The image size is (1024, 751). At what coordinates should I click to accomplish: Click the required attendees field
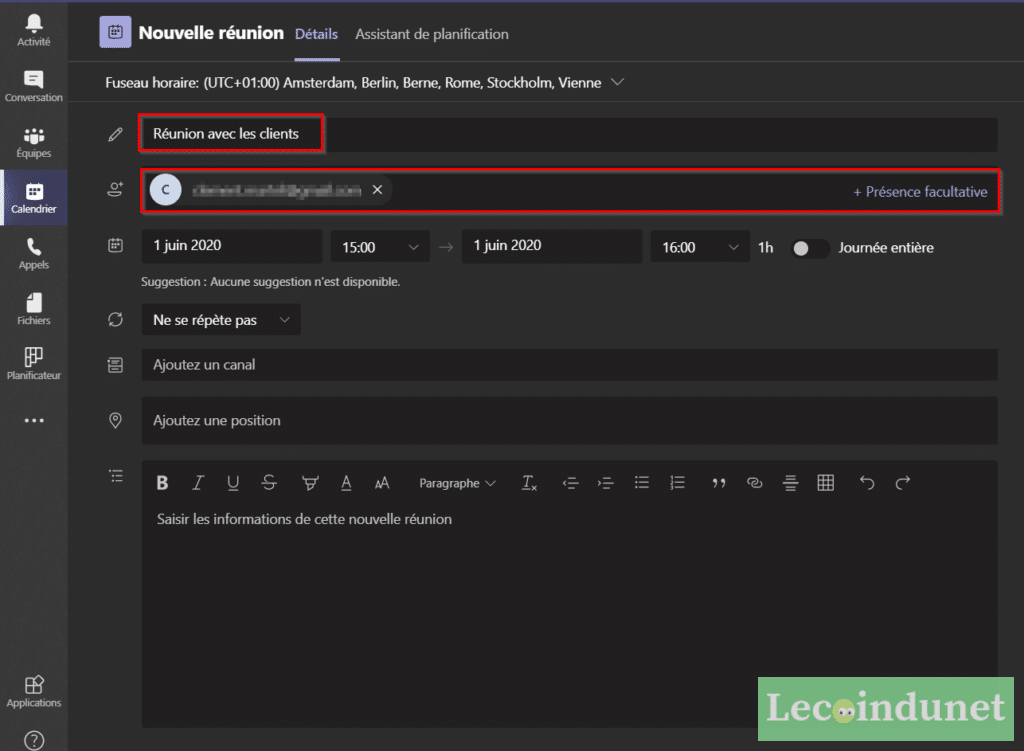[x=570, y=191]
